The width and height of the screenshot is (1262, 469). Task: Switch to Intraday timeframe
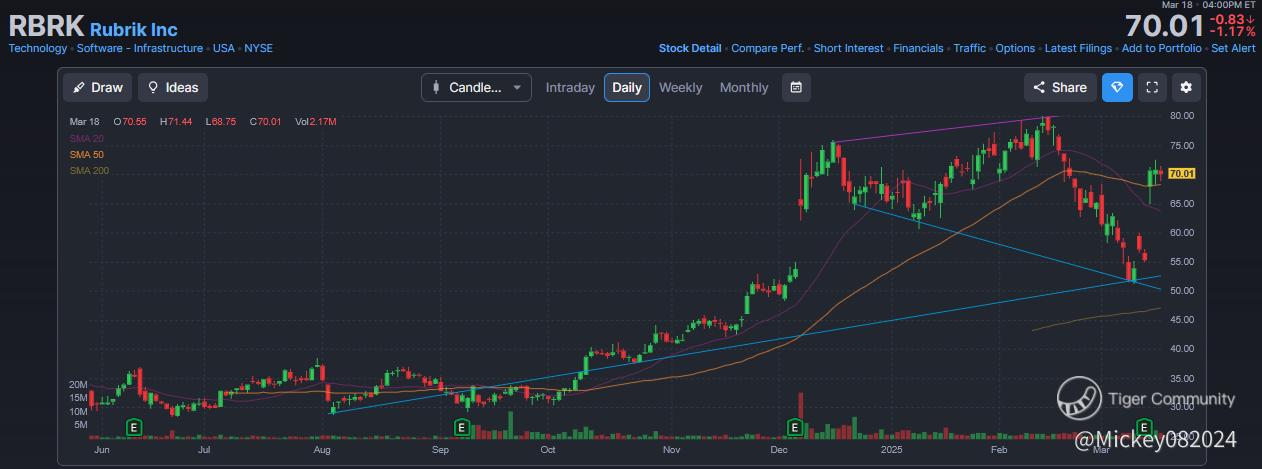[570, 87]
